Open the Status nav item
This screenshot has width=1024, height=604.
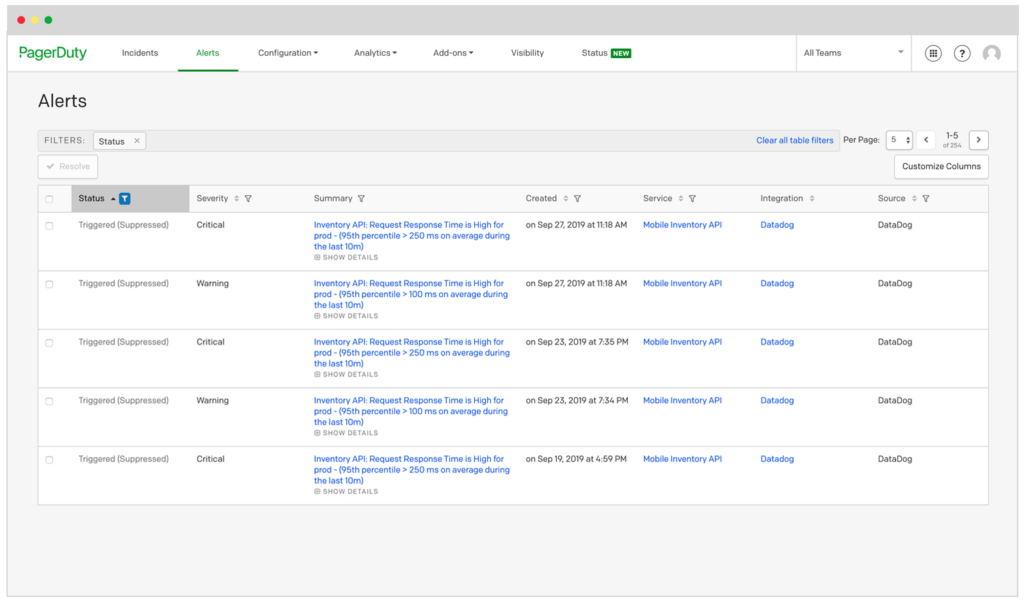pyautogui.click(x=594, y=53)
